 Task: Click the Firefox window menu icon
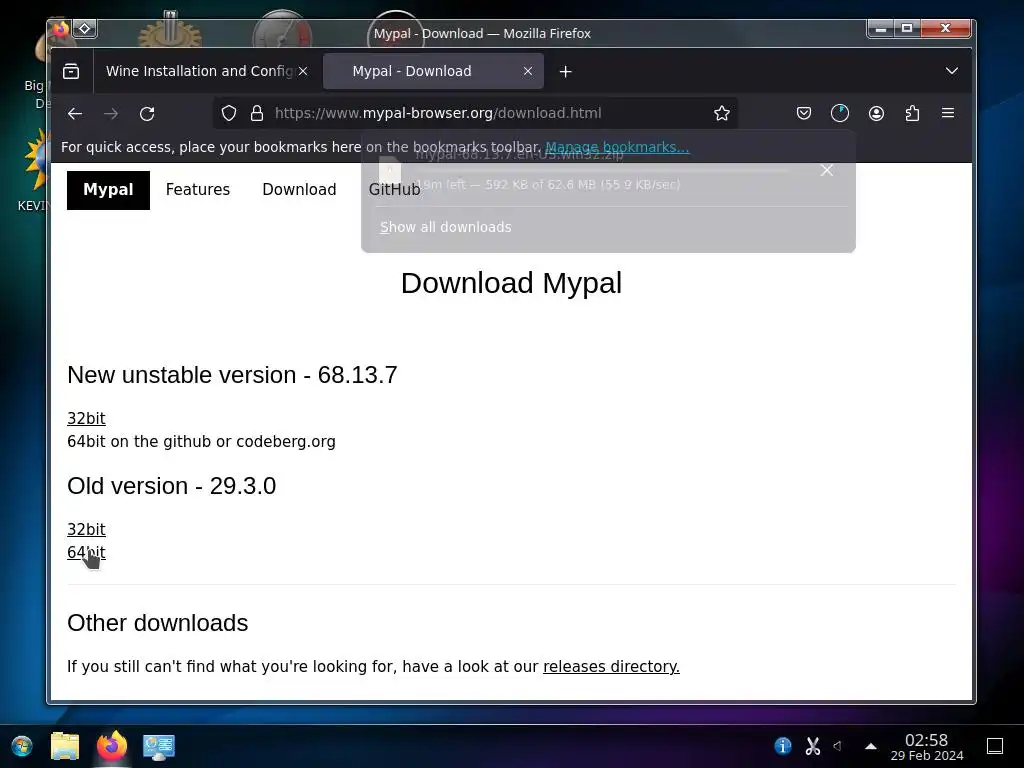pyautogui.click(x=61, y=29)
